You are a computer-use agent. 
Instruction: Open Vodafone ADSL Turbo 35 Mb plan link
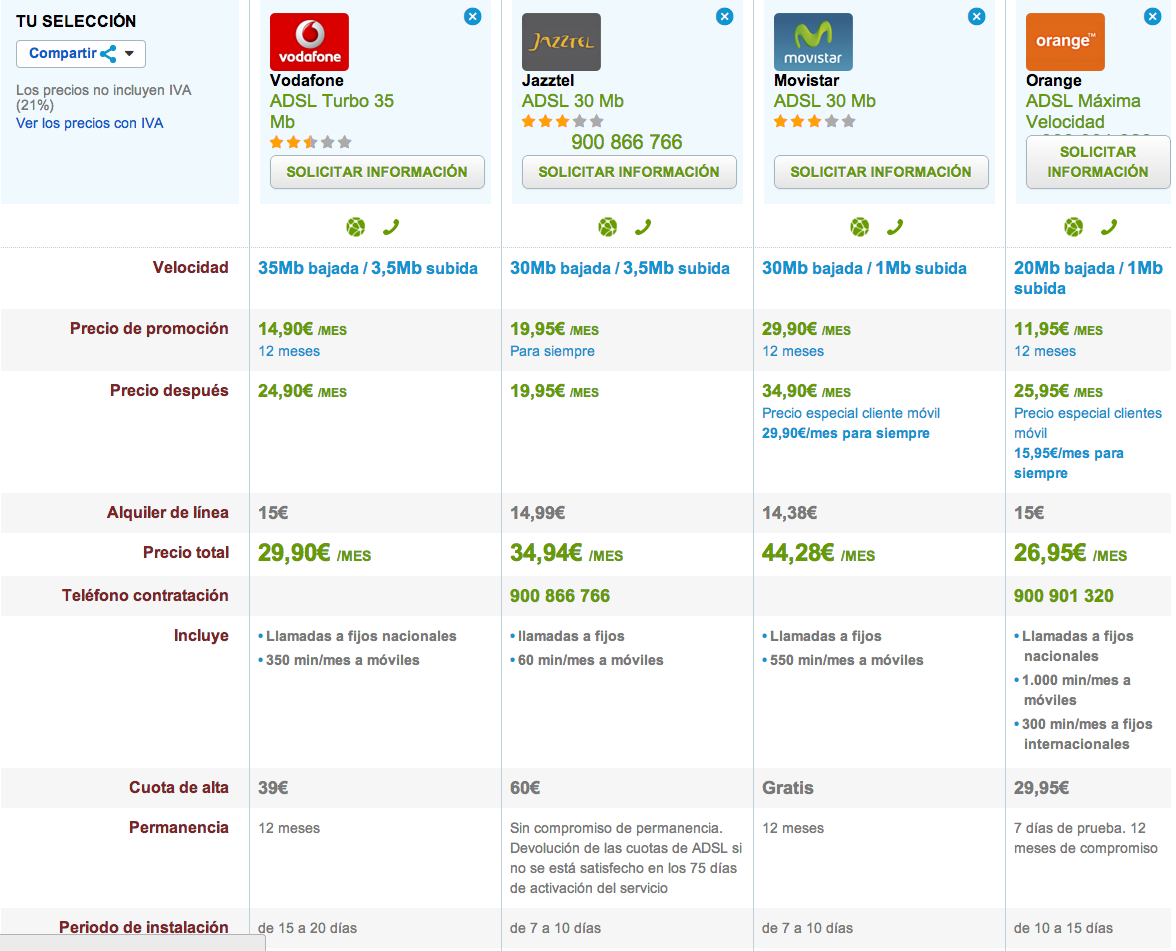(332, 111)
